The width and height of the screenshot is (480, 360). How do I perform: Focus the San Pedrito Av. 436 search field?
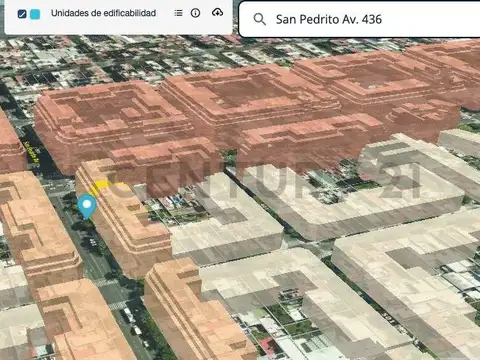360,19
